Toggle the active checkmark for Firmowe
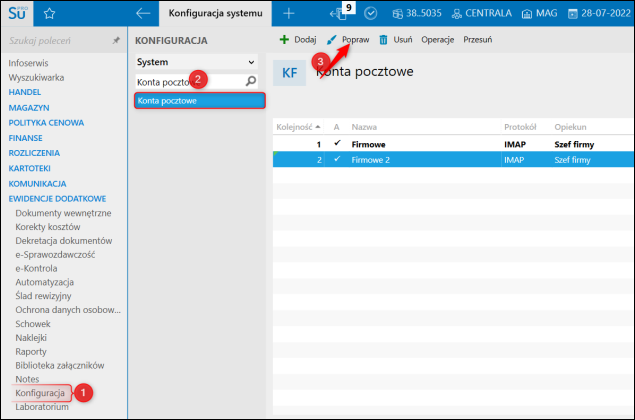 (337, 144)
